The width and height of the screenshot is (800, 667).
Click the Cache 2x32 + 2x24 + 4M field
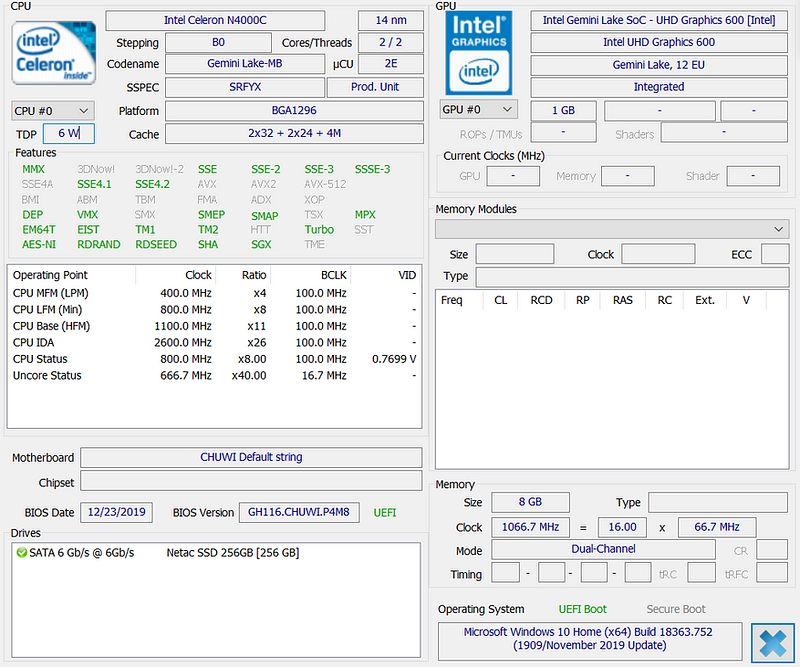click(x=294, y=134)
